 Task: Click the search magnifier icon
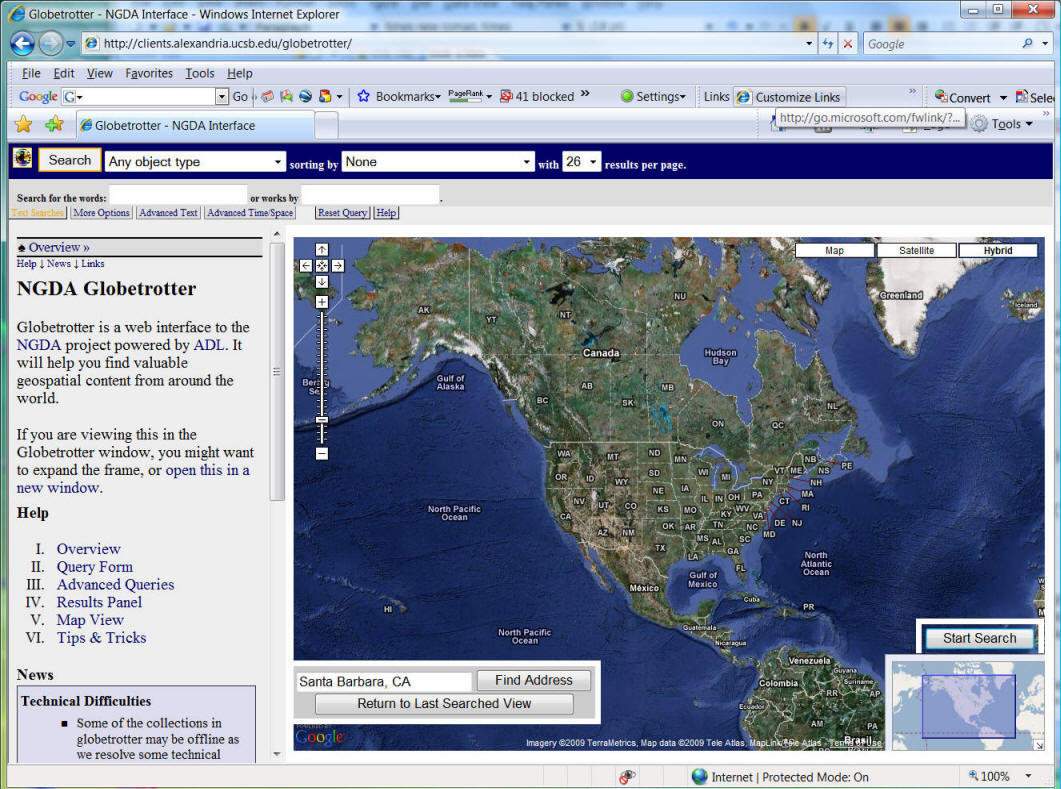pos(1028,43)
